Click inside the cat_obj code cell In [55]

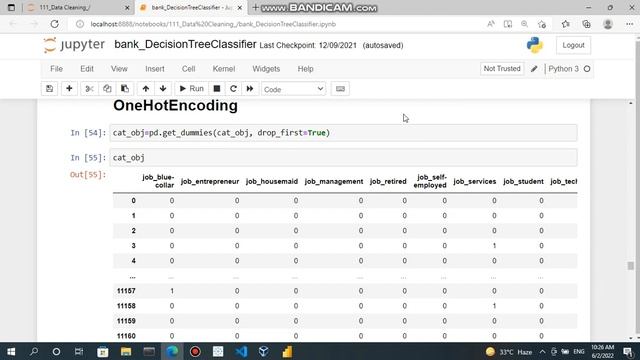tap(343, 158)
